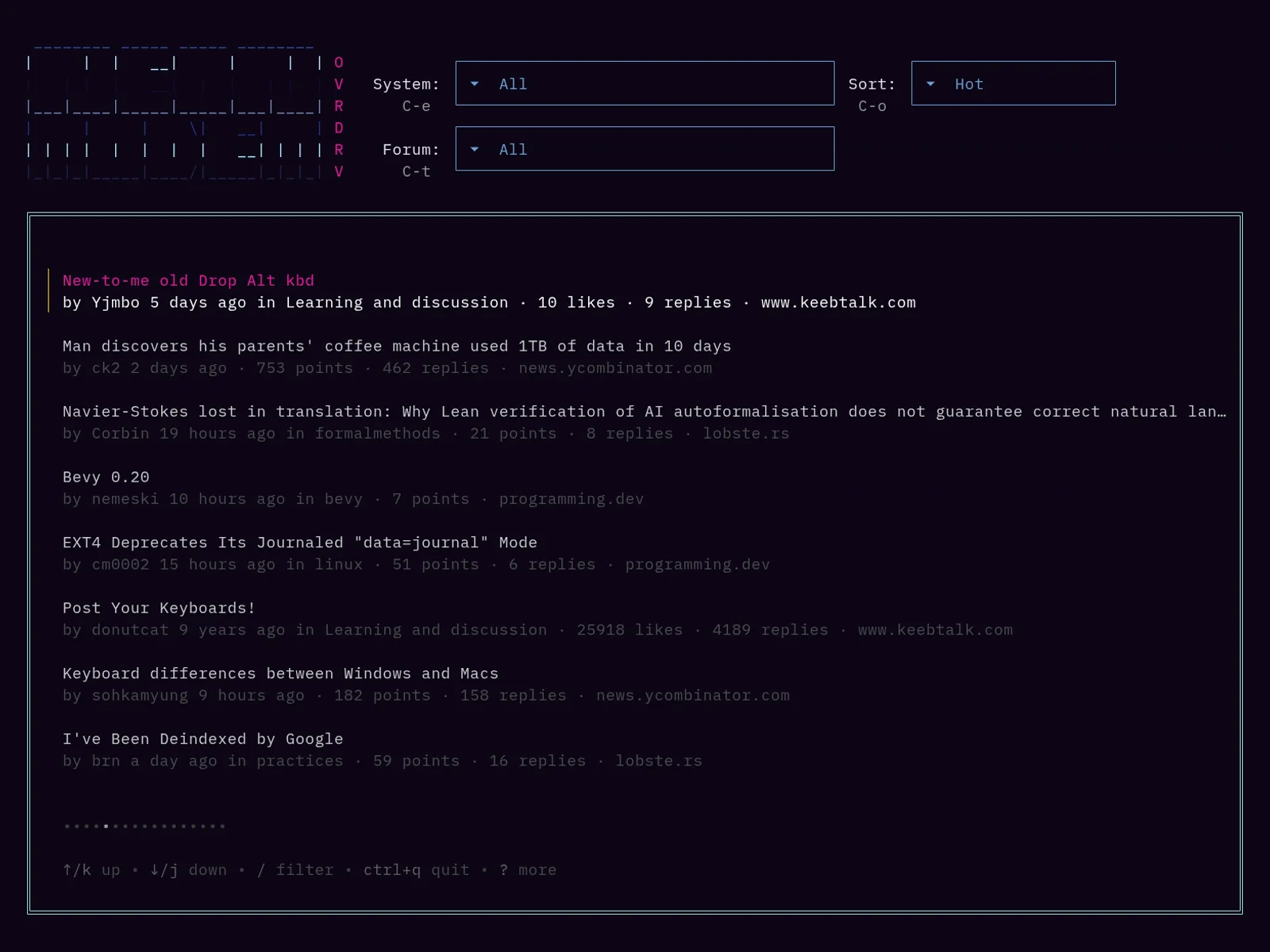Click the 'Forum:' label

point(411,150)
